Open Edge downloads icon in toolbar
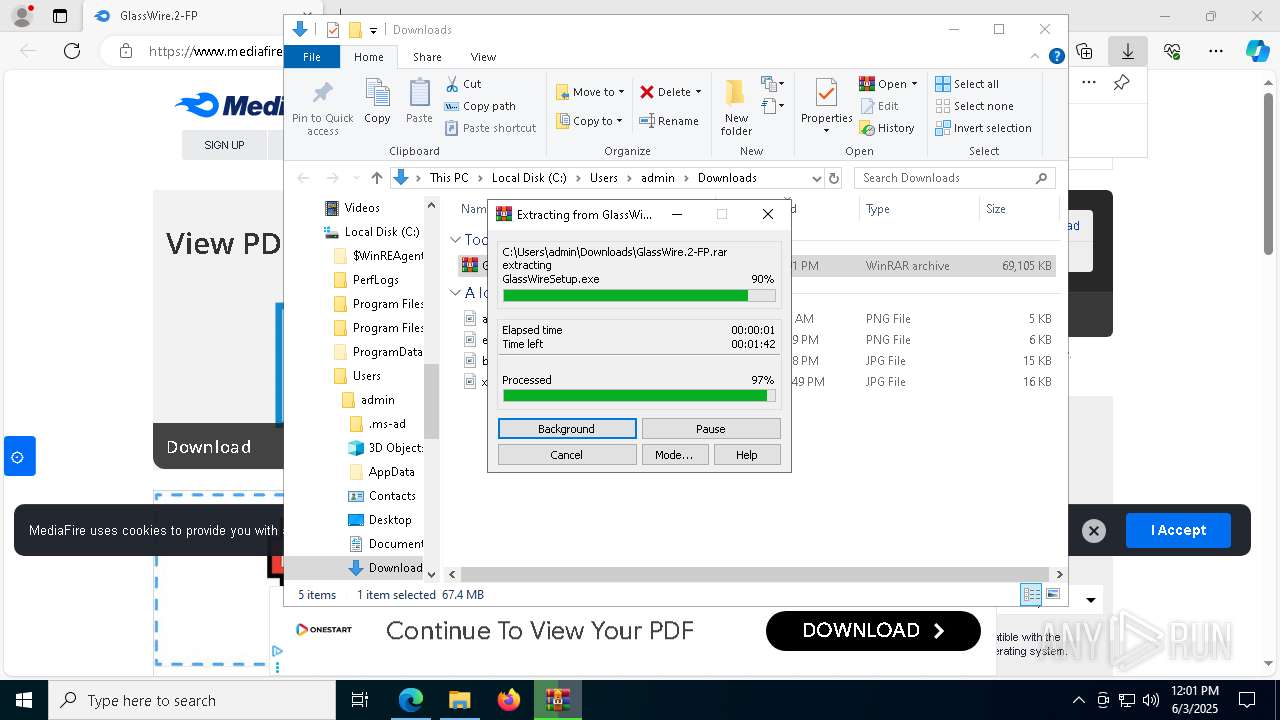Image resolution: width=1280 pixels, height=720 pixels. click(1128, 51)
